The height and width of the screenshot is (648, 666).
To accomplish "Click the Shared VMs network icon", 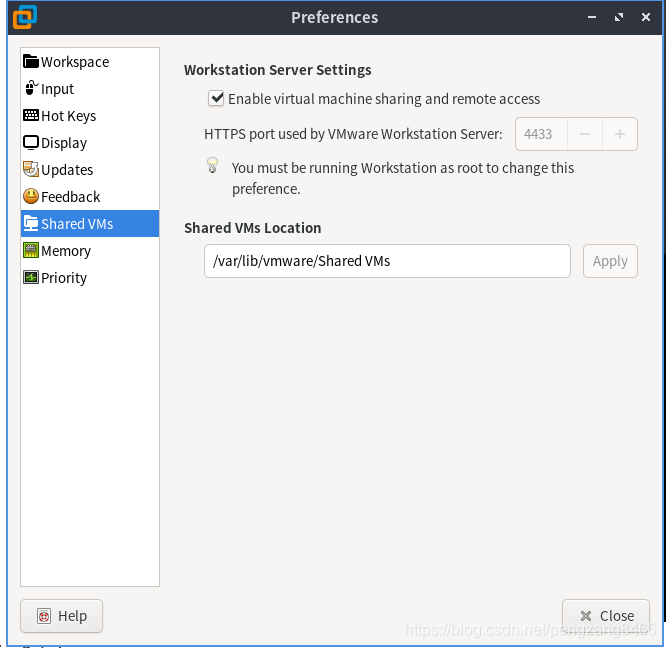I will pyautogui.click(x=31, y=223).
